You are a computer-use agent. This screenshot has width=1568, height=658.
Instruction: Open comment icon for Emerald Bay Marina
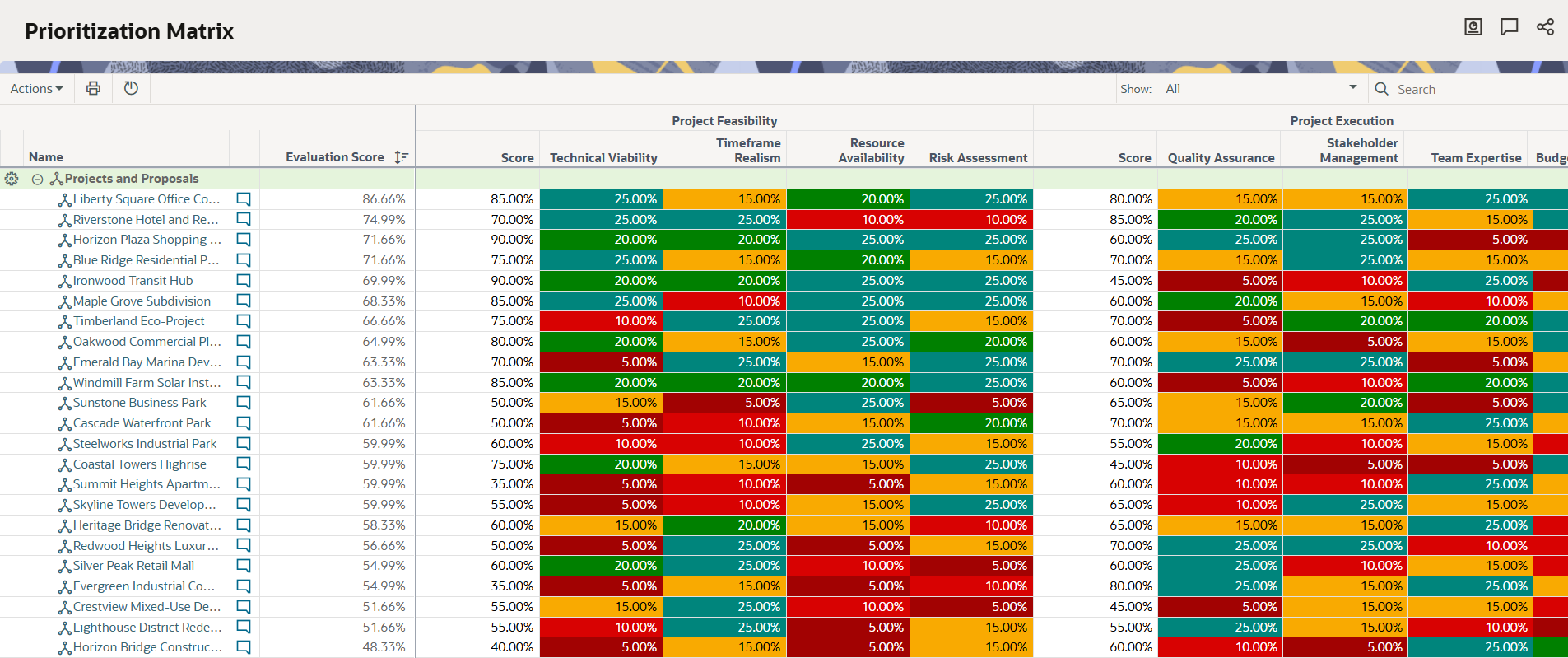244,362
